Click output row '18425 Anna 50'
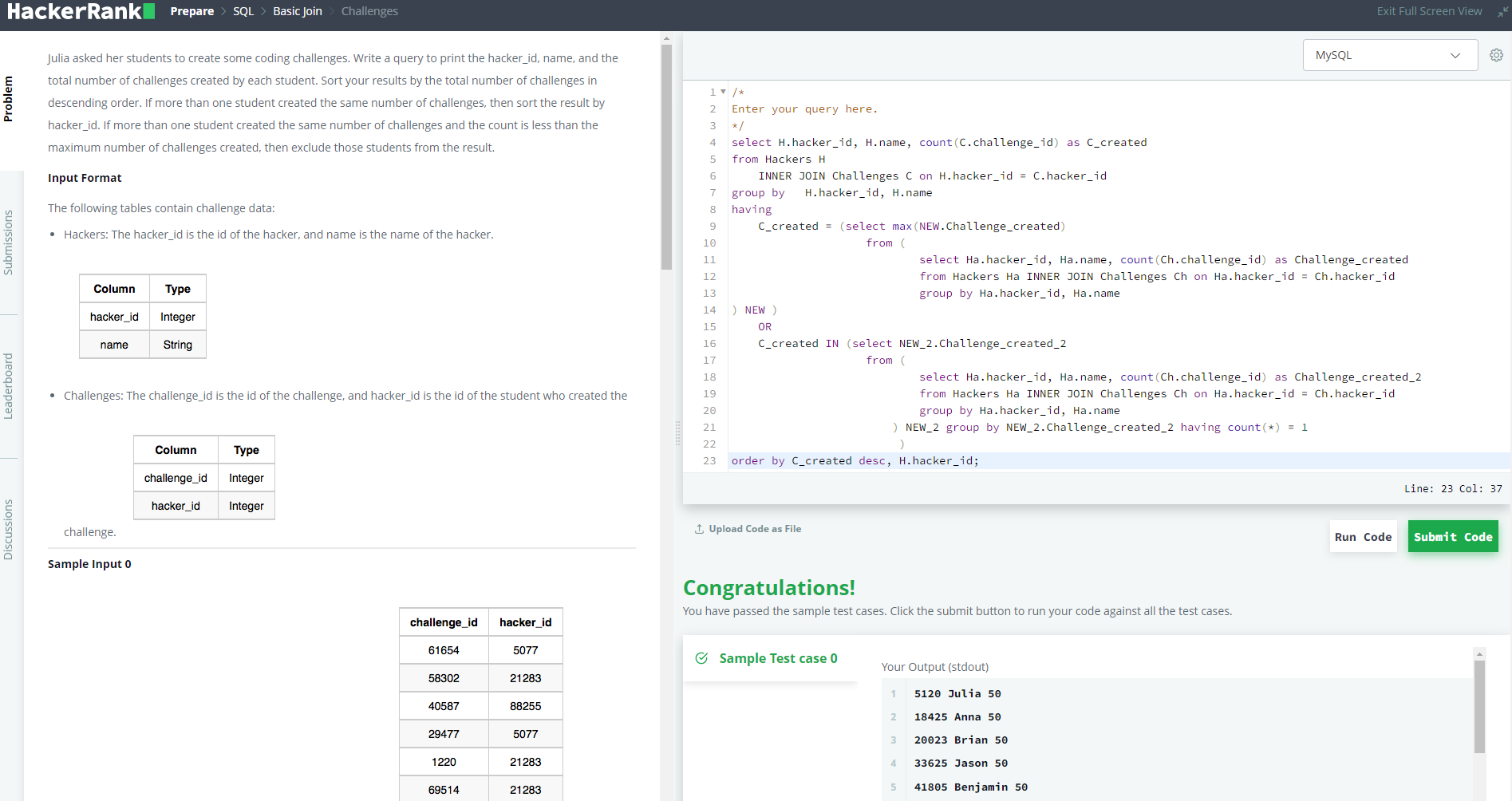 [957, 717]
